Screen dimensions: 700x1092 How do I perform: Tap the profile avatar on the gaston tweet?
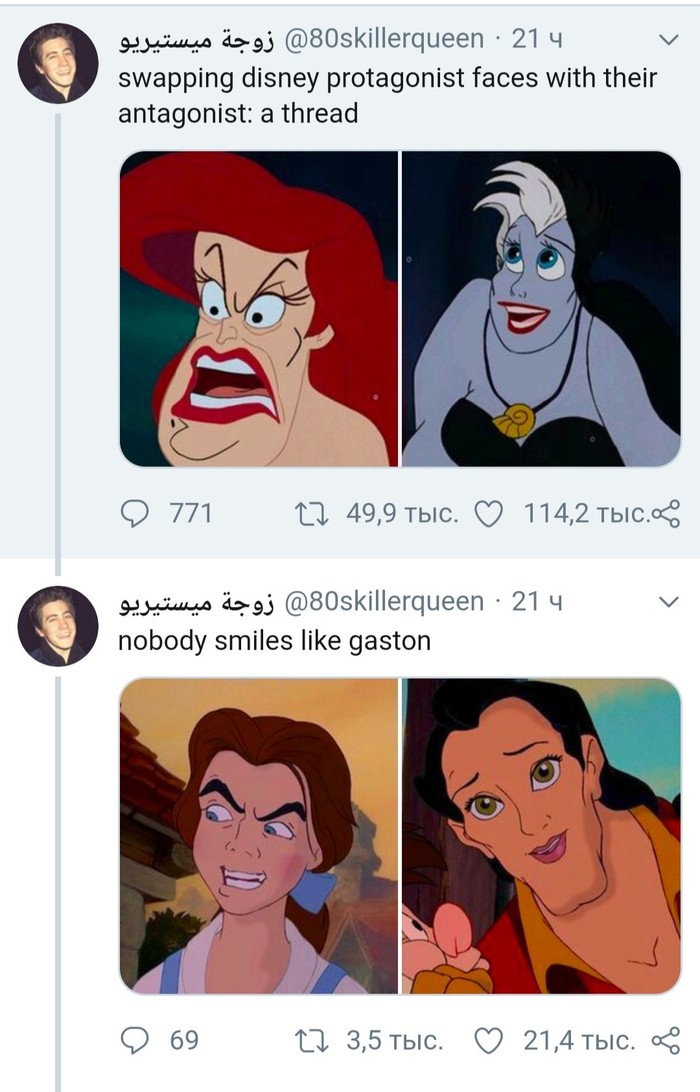pyautogui.click(x=58, y=625)
